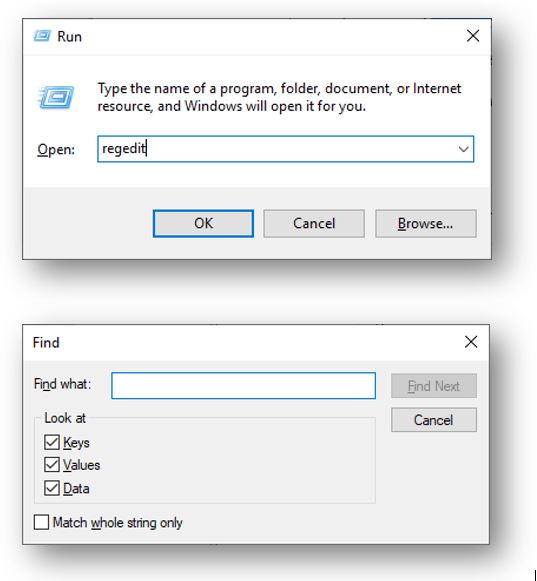The height and width of the screenshot is (581, 537).
Task: Click the Find Next button
Action: point(434,386)
